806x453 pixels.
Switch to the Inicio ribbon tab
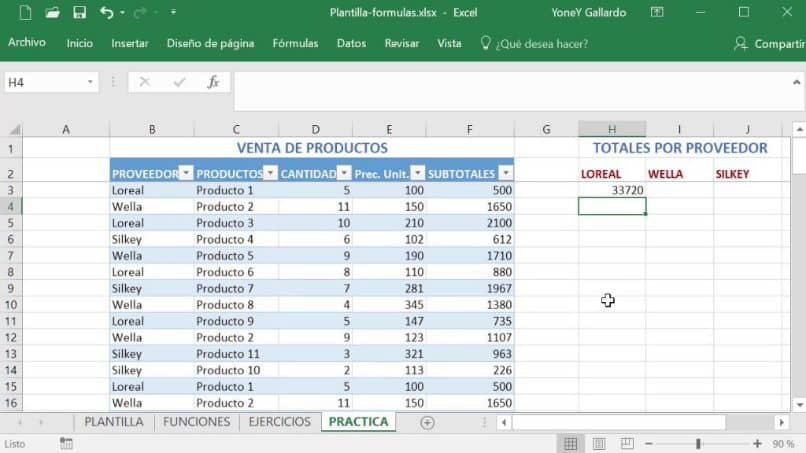click(x=80, y=43)
